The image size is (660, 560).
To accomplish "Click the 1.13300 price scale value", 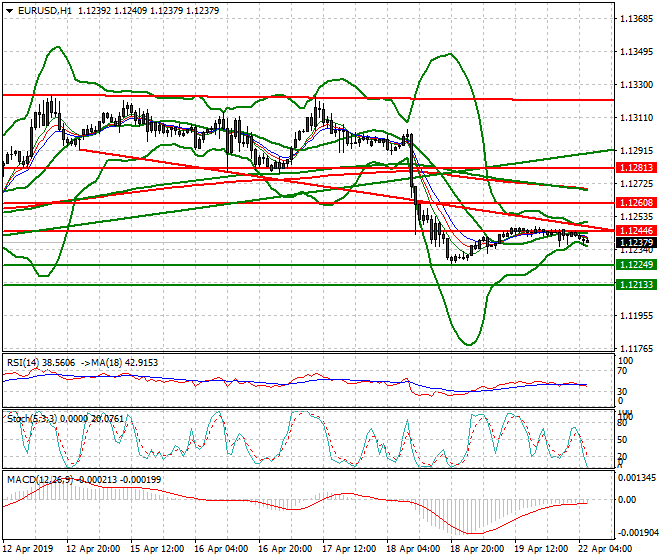I will coord(637,85).
